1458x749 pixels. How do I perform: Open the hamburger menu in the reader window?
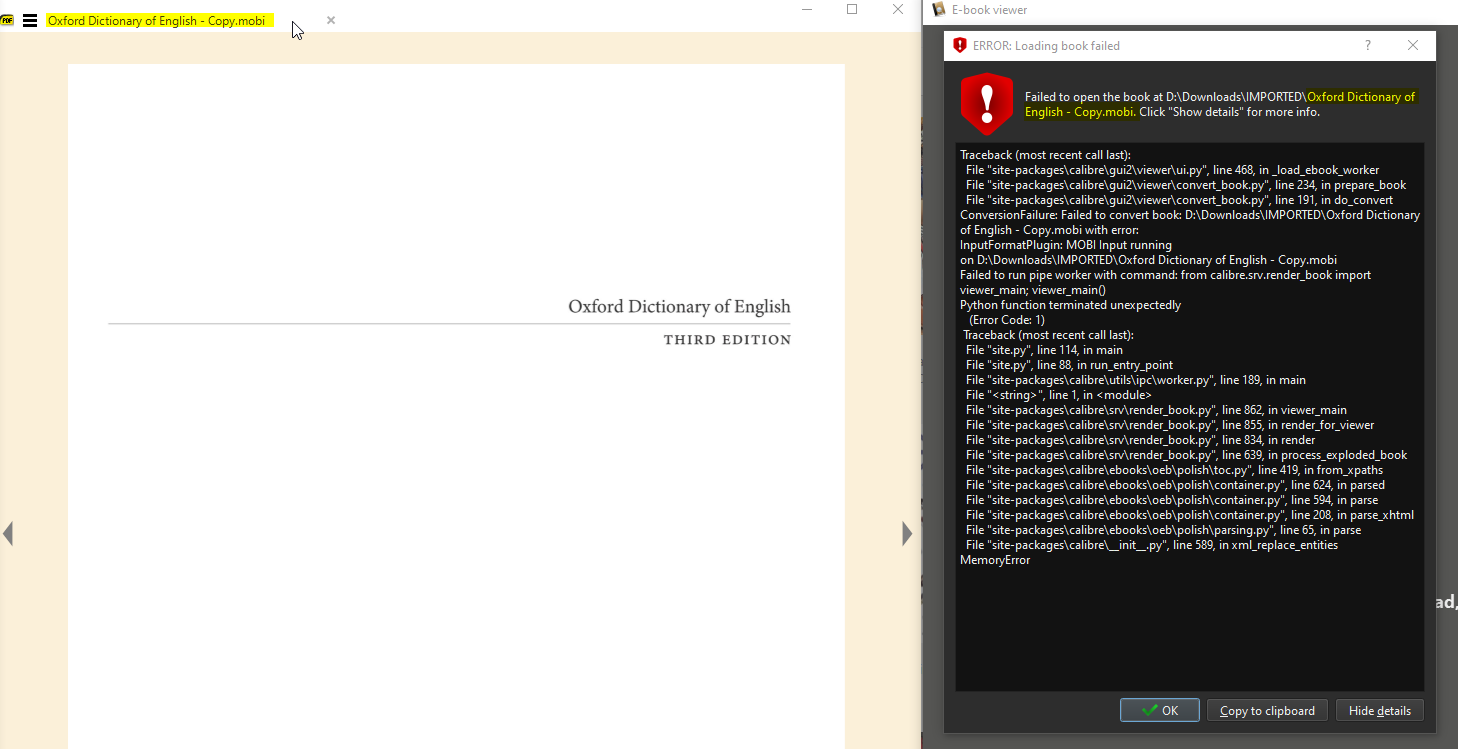tap(30, 20)
